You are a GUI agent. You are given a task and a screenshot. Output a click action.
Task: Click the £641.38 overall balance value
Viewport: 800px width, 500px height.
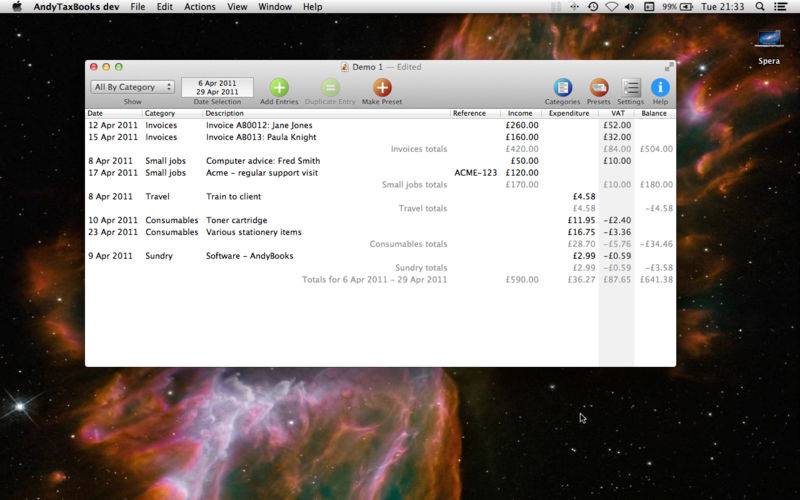(x=656, y=280)
